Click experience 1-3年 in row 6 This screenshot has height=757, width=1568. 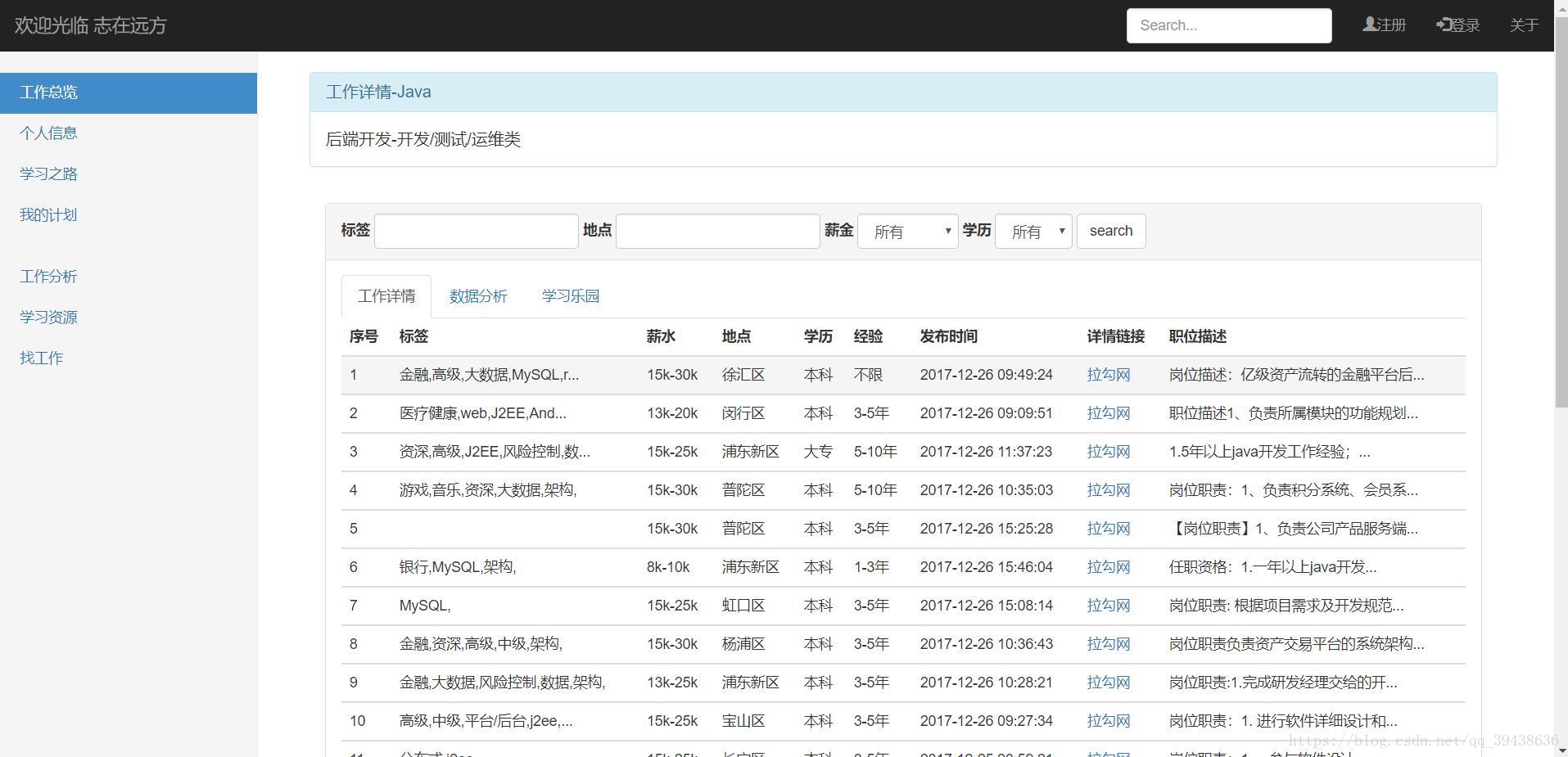tap(871, 567)
